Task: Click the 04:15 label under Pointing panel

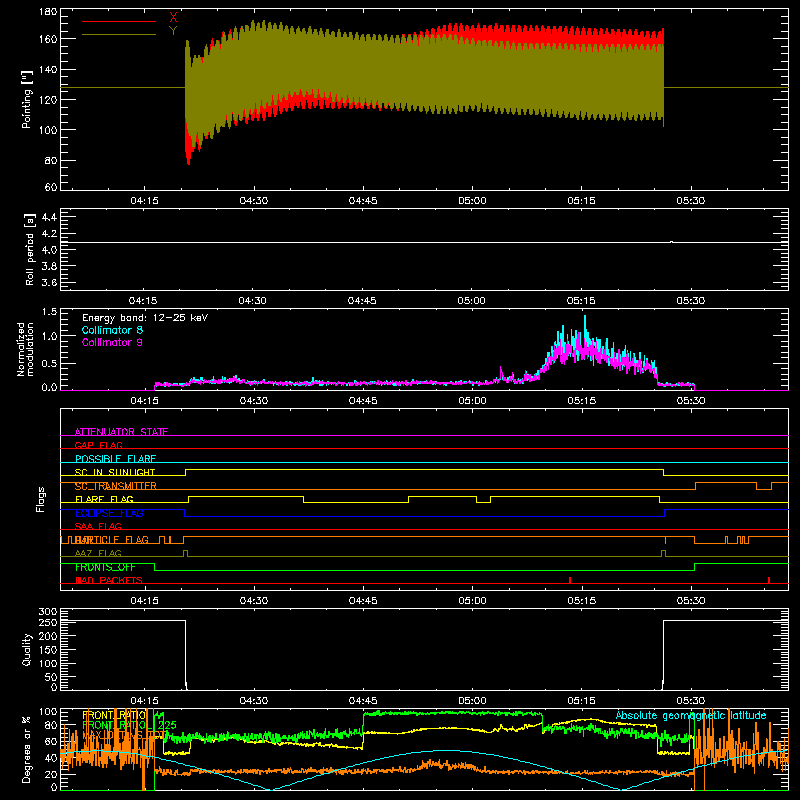Action: 144,201
